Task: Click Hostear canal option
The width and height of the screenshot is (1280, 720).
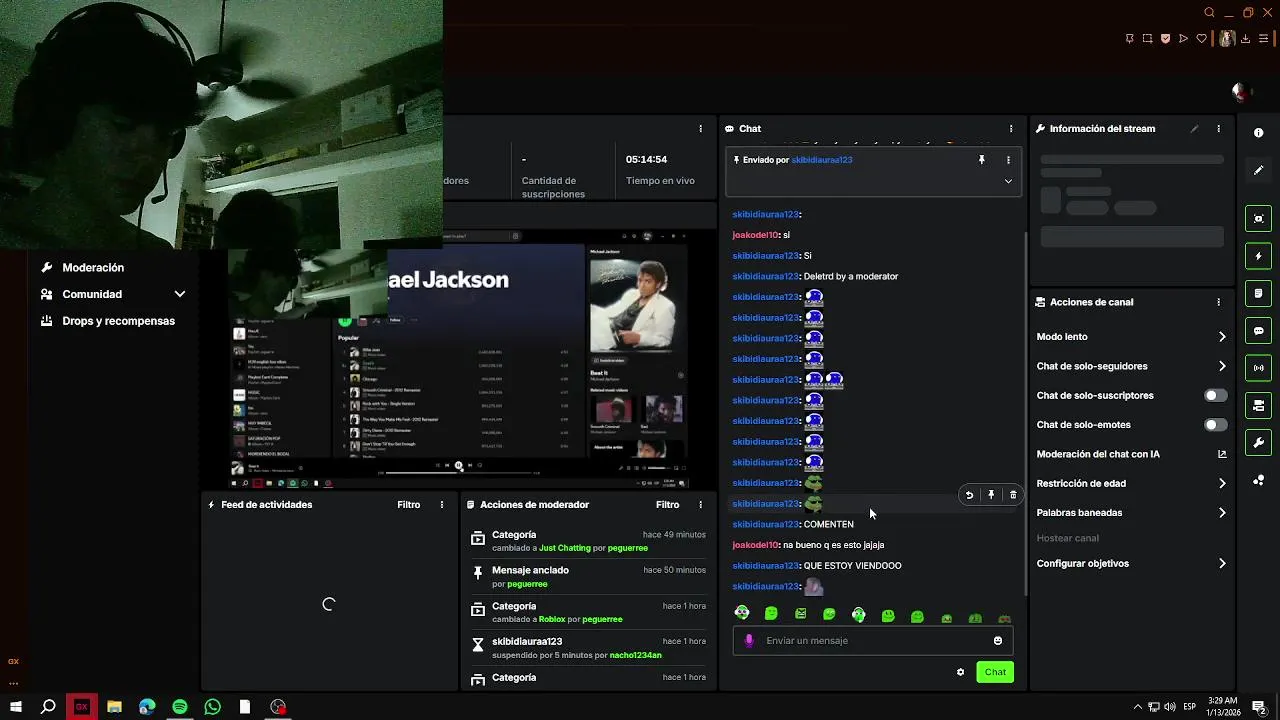Action: (x=1067, y=538)
